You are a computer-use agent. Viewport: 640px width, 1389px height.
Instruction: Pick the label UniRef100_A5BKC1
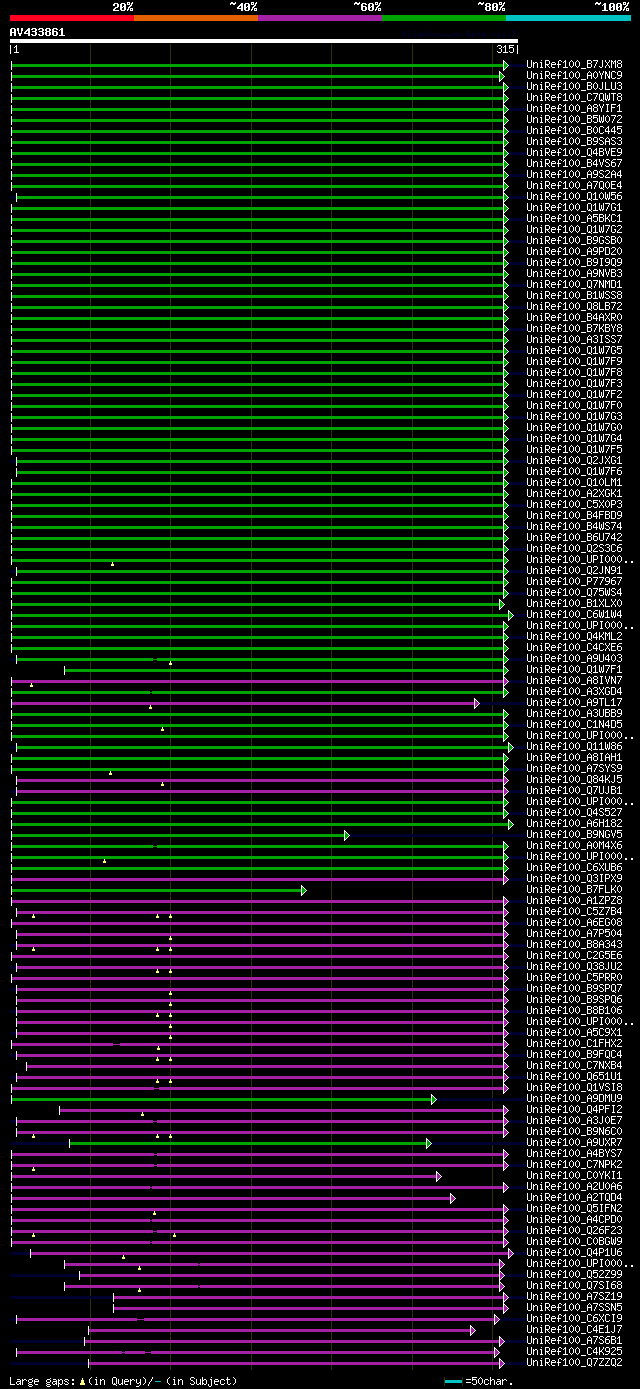point(574,219)
